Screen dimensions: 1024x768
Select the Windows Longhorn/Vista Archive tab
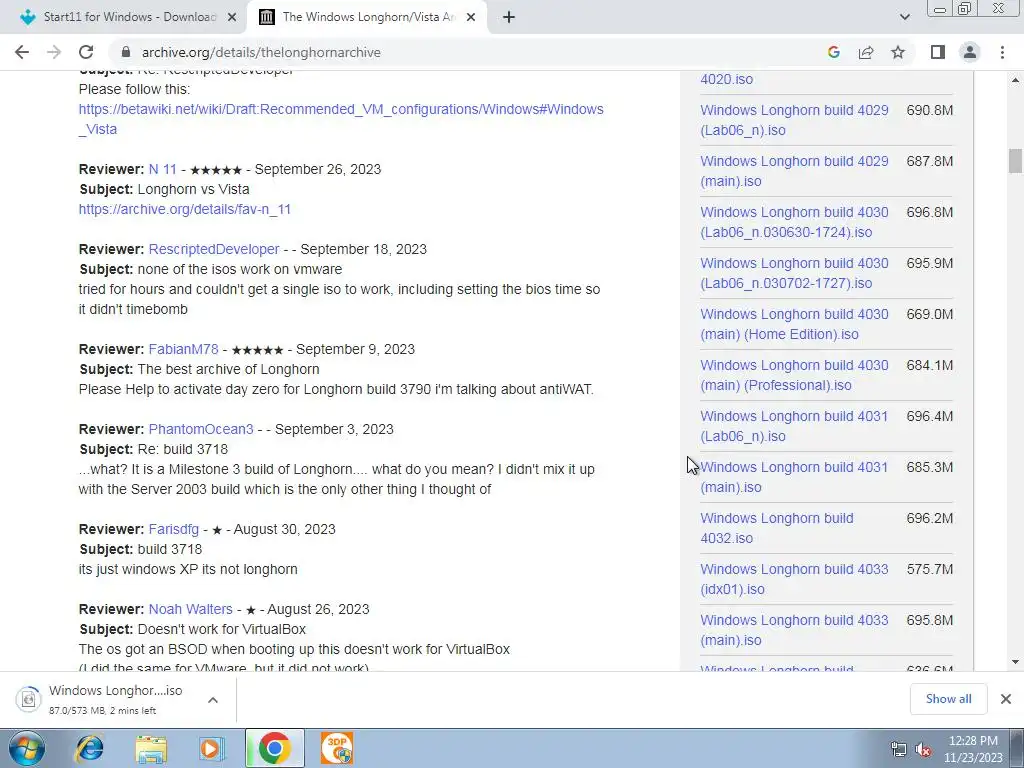pyautogui.click(x=367, y=17)
